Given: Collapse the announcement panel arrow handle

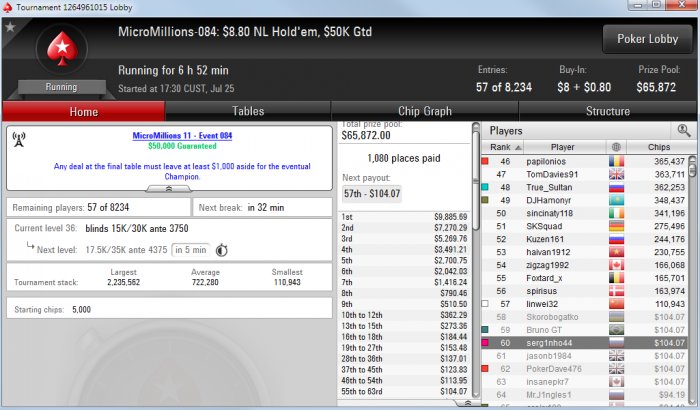Looking at the screenshot, I should pos(169,189).
